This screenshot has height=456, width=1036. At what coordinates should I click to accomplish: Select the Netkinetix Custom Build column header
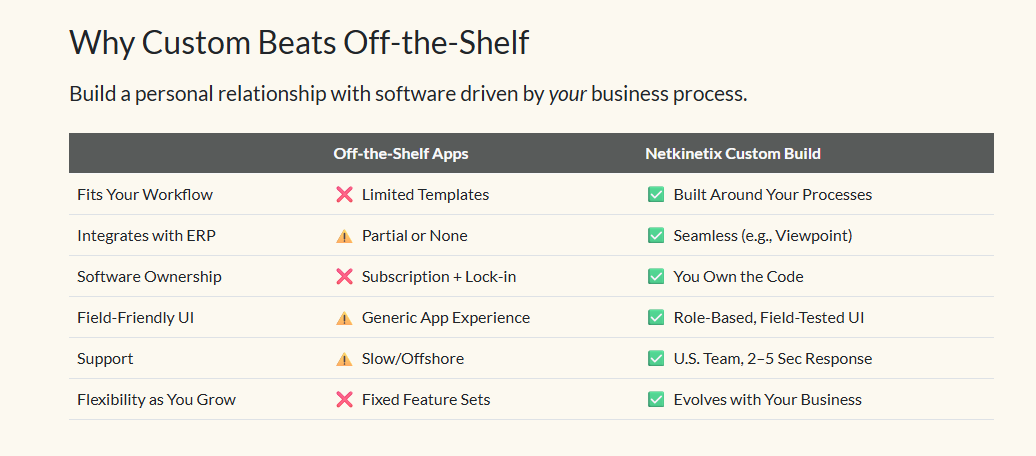[x=733, y=154]
